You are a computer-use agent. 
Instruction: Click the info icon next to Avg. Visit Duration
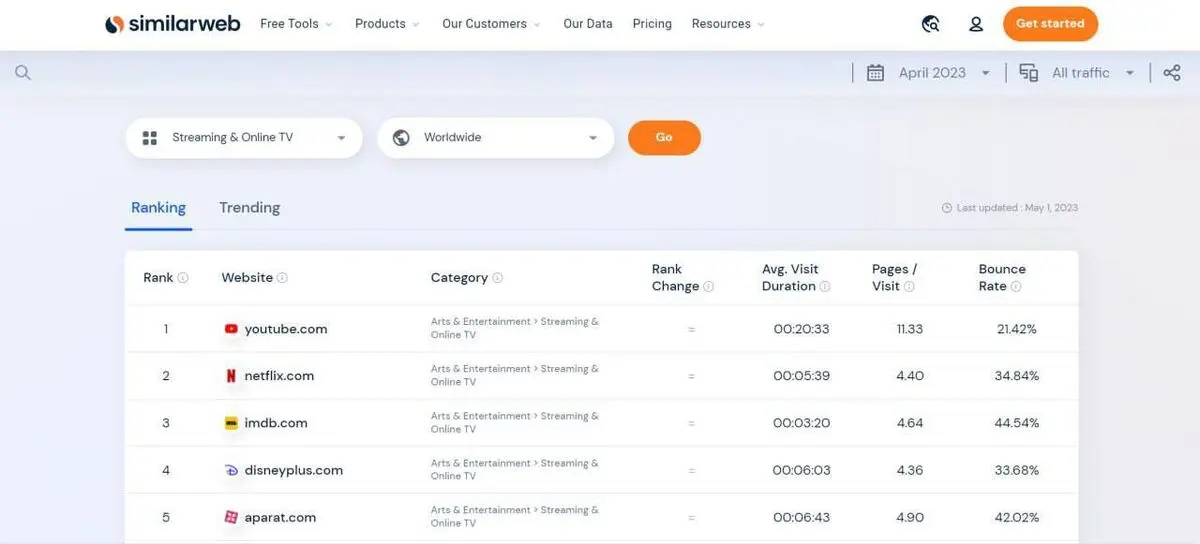825,286
